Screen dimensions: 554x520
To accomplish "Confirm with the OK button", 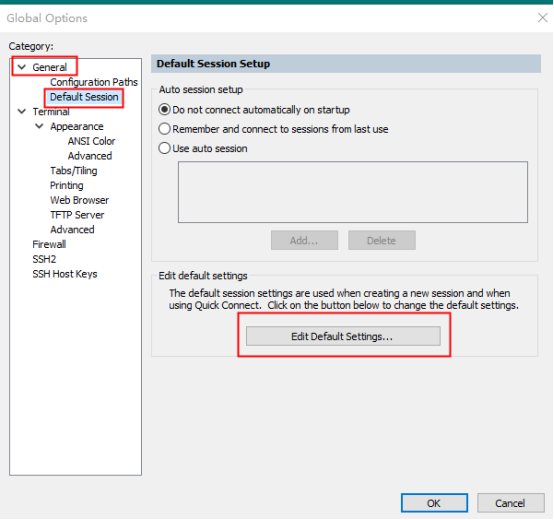I will pyautogui.click(x=434, y=503).
